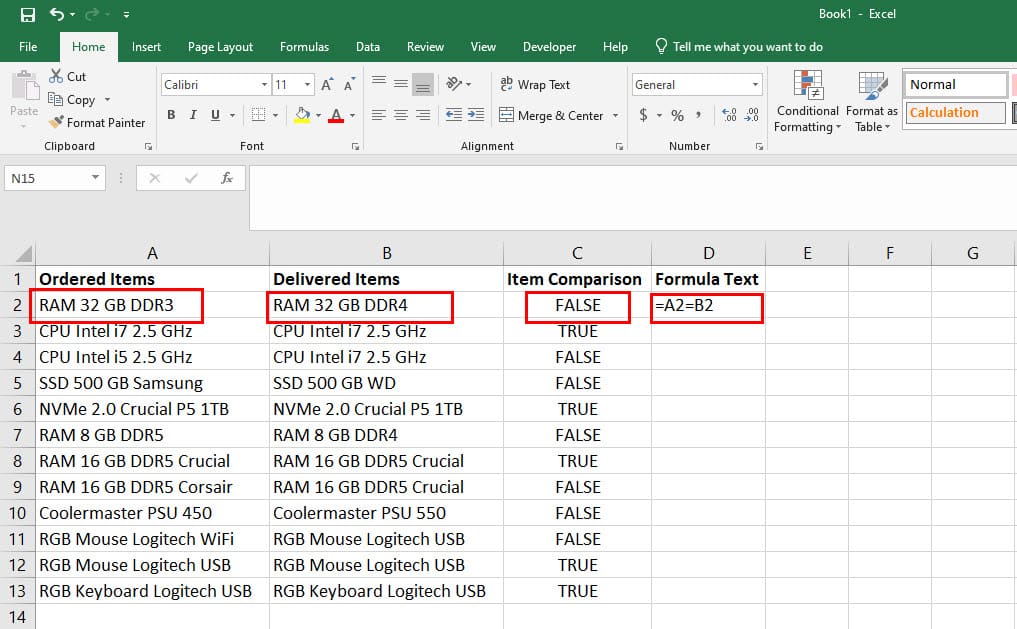The width and height of the screenshot is (1017, 629).
Task: Apply the Normal cell style
Action: (955, 84)
